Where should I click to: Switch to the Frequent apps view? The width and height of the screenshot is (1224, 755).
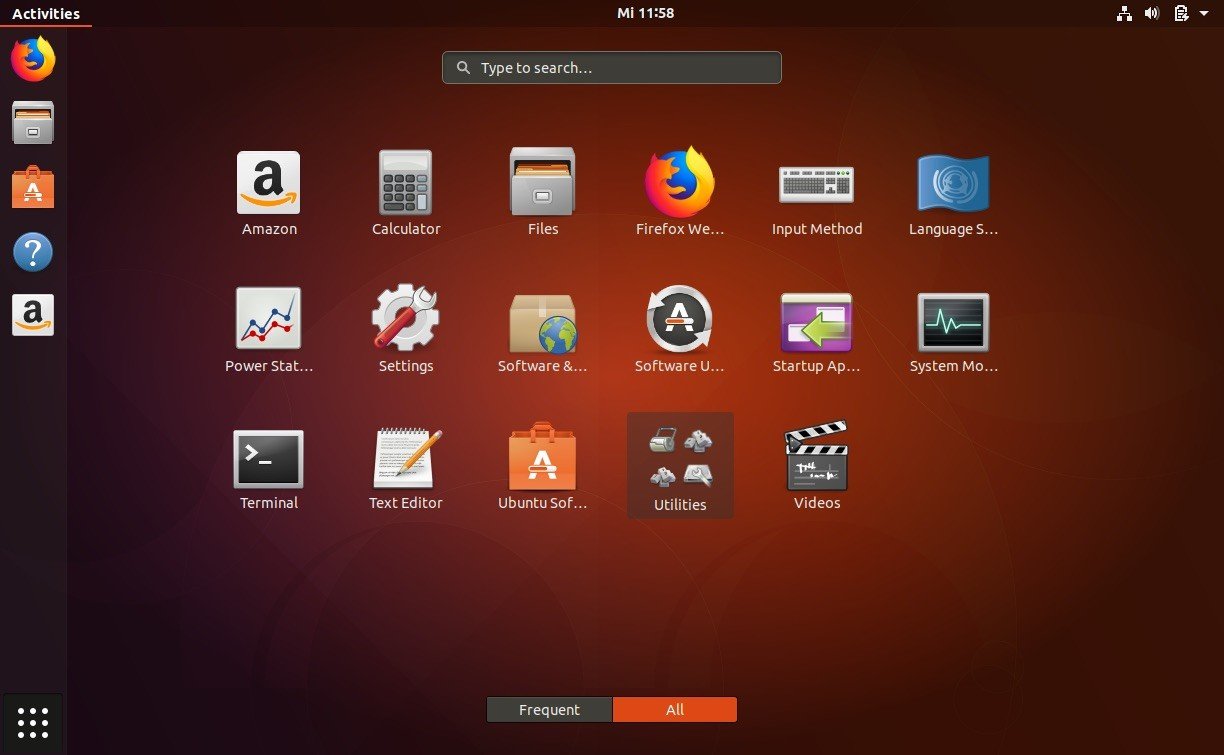(x=549, y=709)
